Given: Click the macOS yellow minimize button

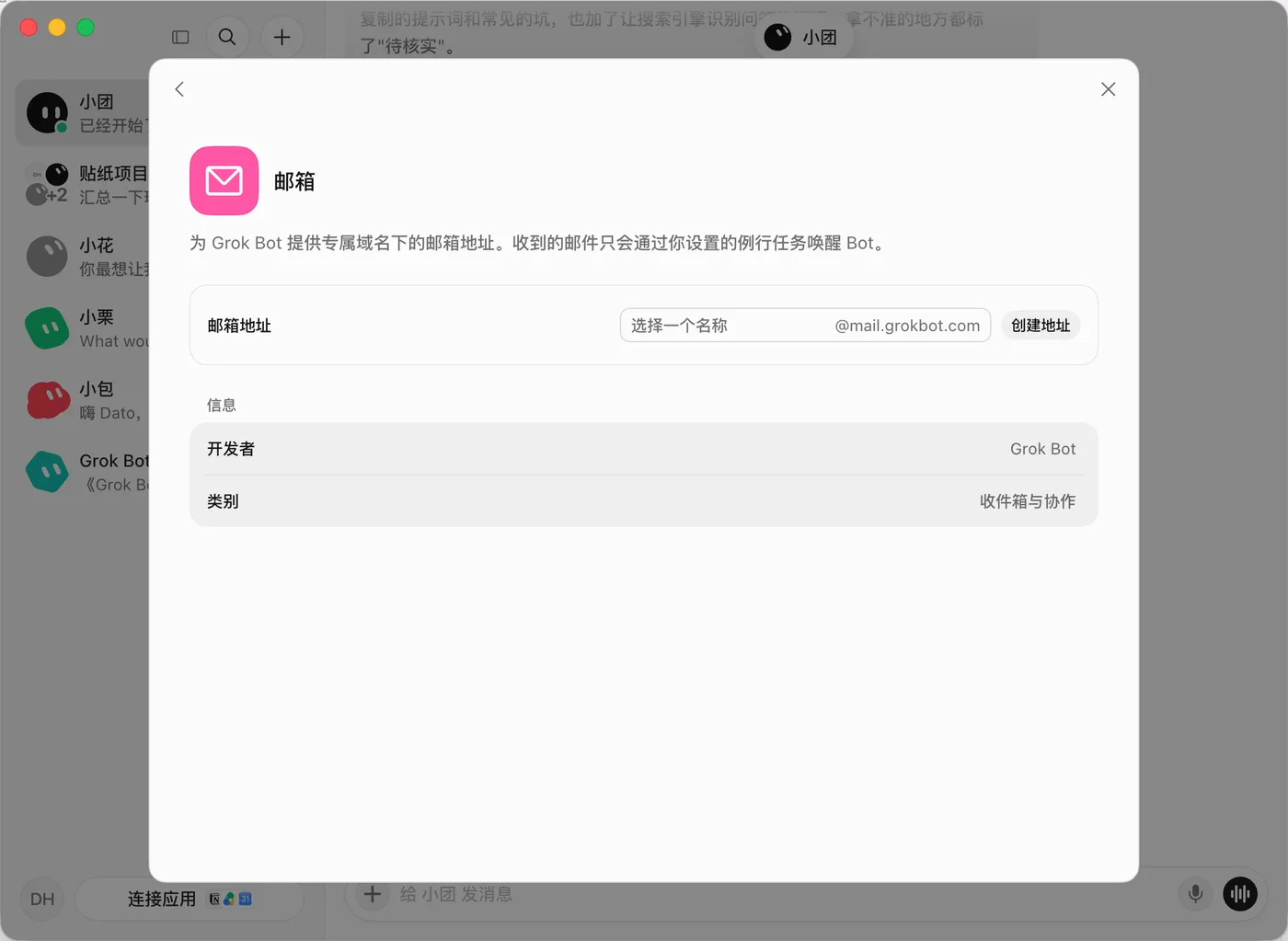Looking at the screenshot, I should tap(57, 27).
